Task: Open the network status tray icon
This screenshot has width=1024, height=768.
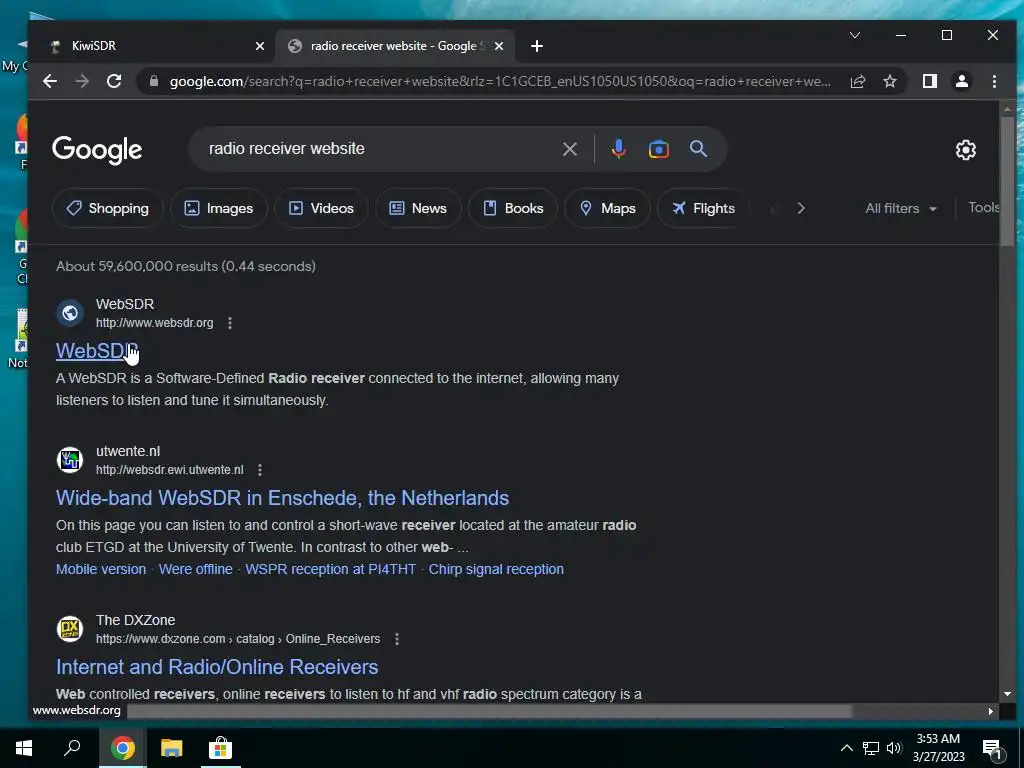Action: (x=871, y=748)
